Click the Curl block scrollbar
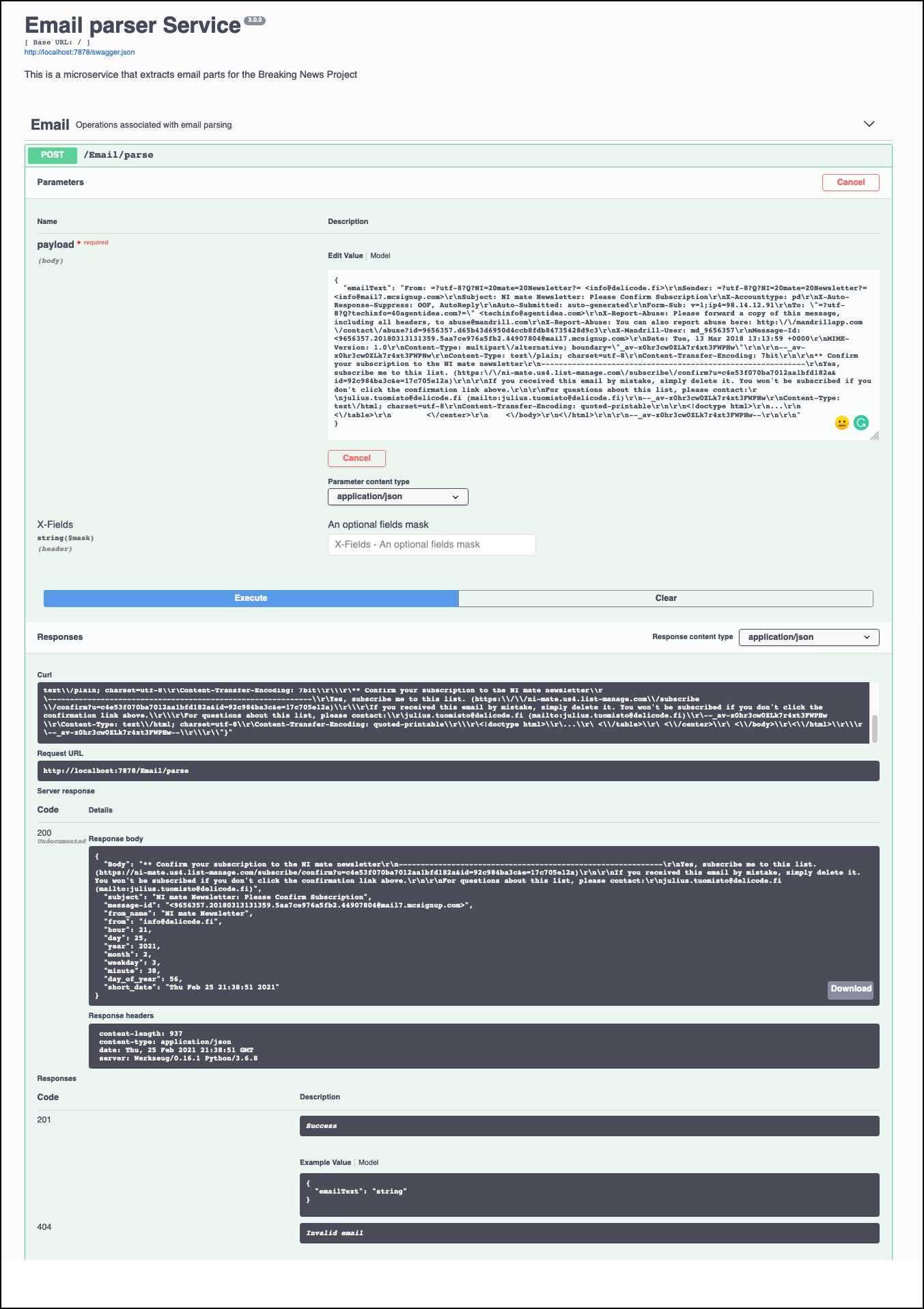This screenshot has width=924, height=1309. pyautogui.click(x=875, y=728)
